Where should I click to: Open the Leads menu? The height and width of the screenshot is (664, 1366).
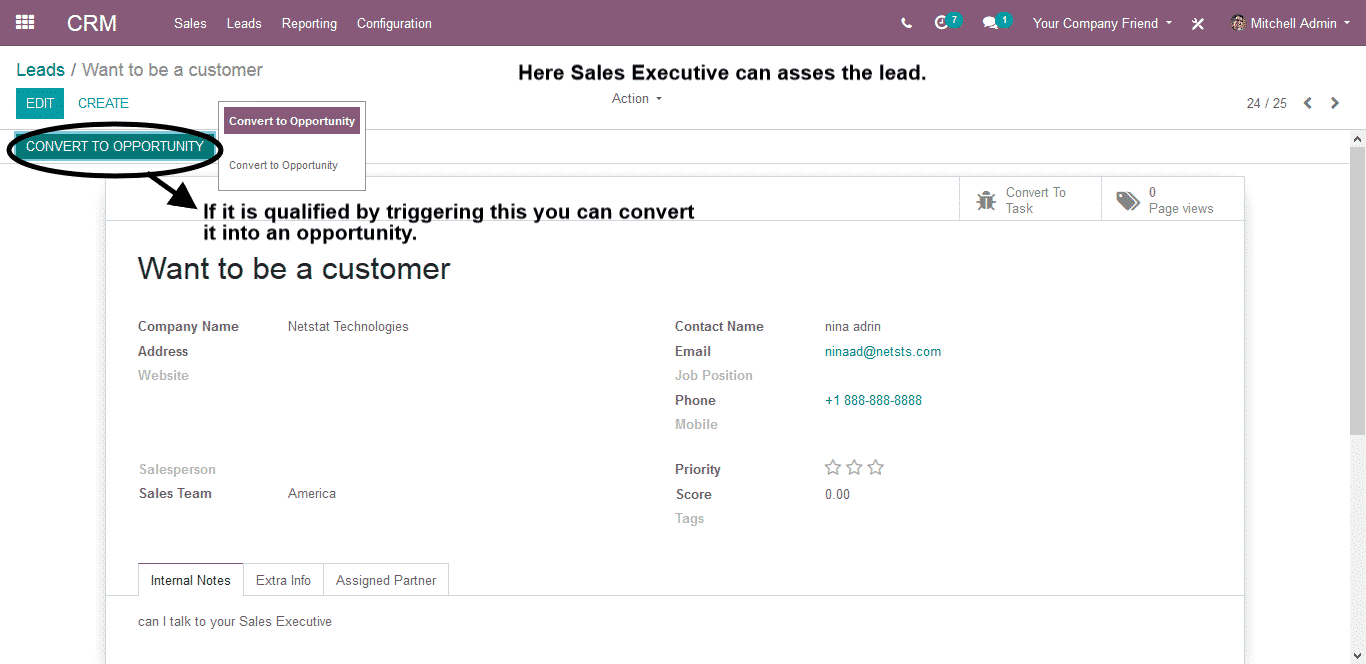tap(244, 23)
